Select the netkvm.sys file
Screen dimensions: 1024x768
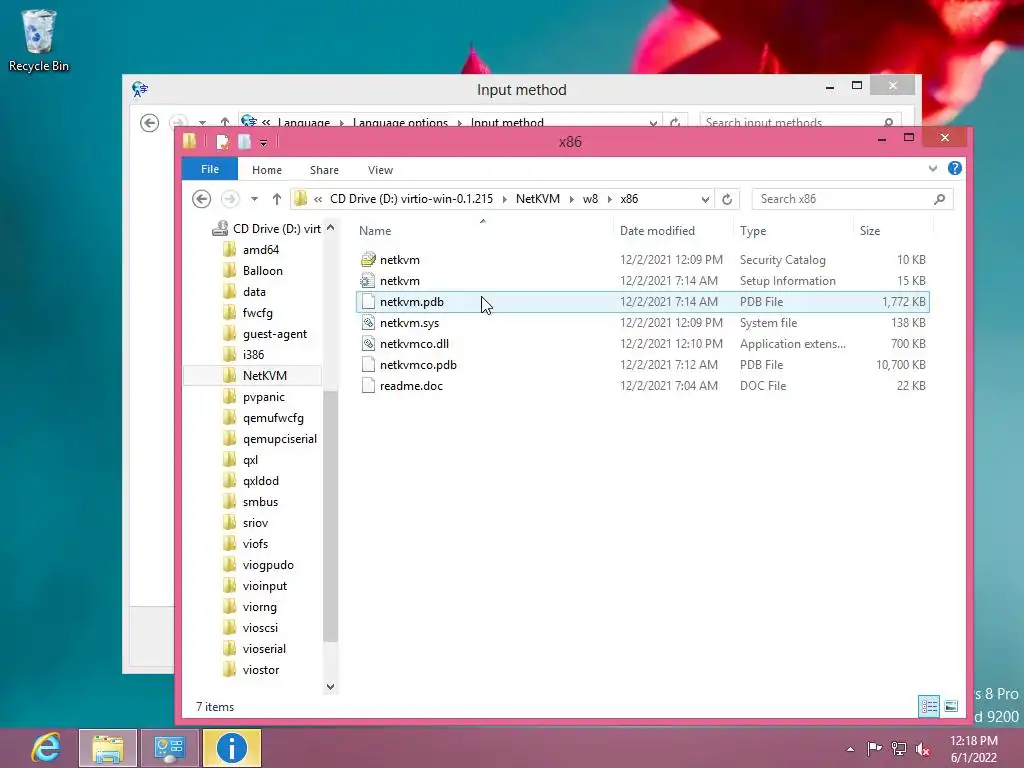[643, 323]
